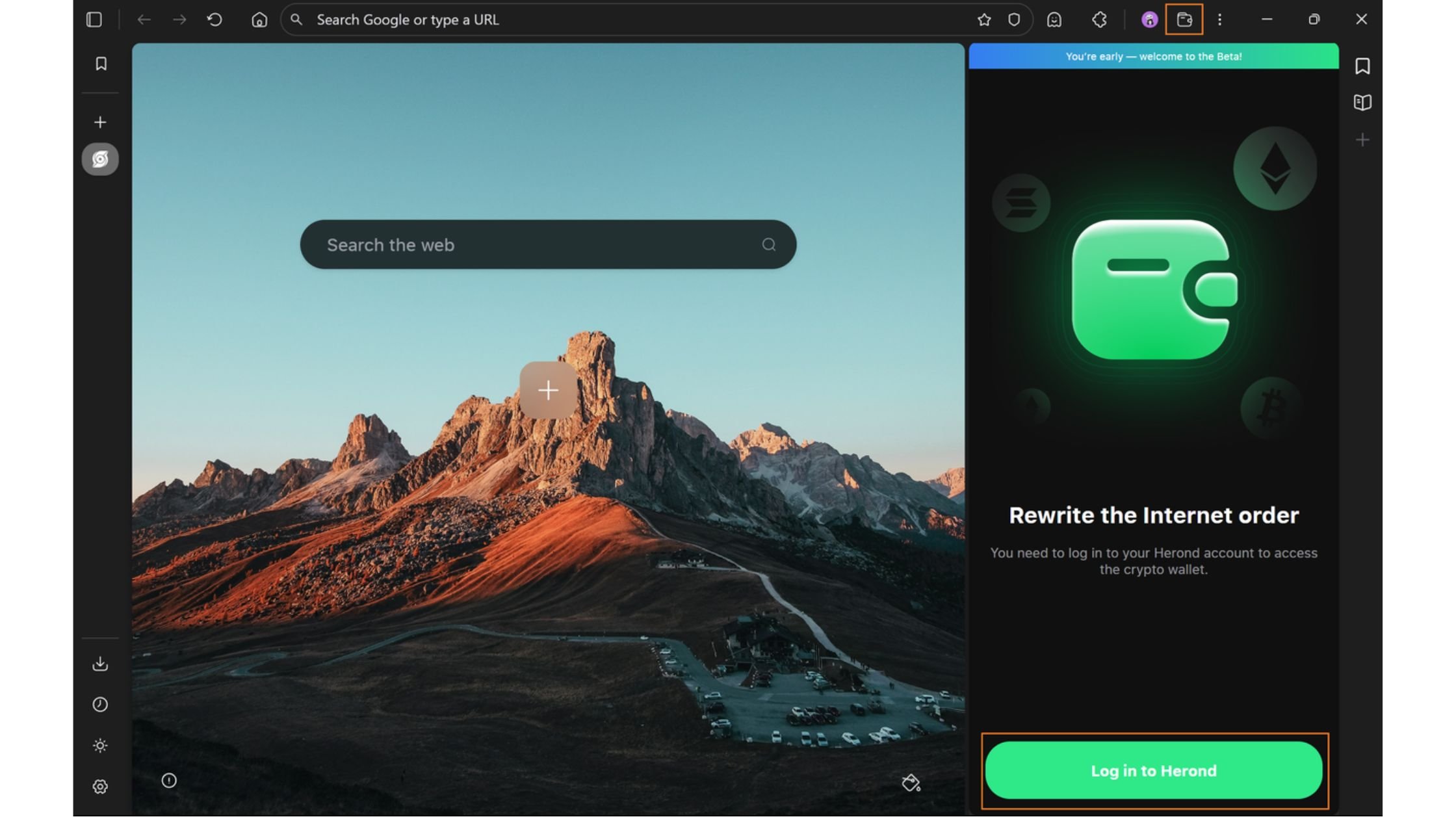The height and width of the screenshot is (819, 1456).
Task: Click the Log in to Herond button
Action: pos(1154,770)
